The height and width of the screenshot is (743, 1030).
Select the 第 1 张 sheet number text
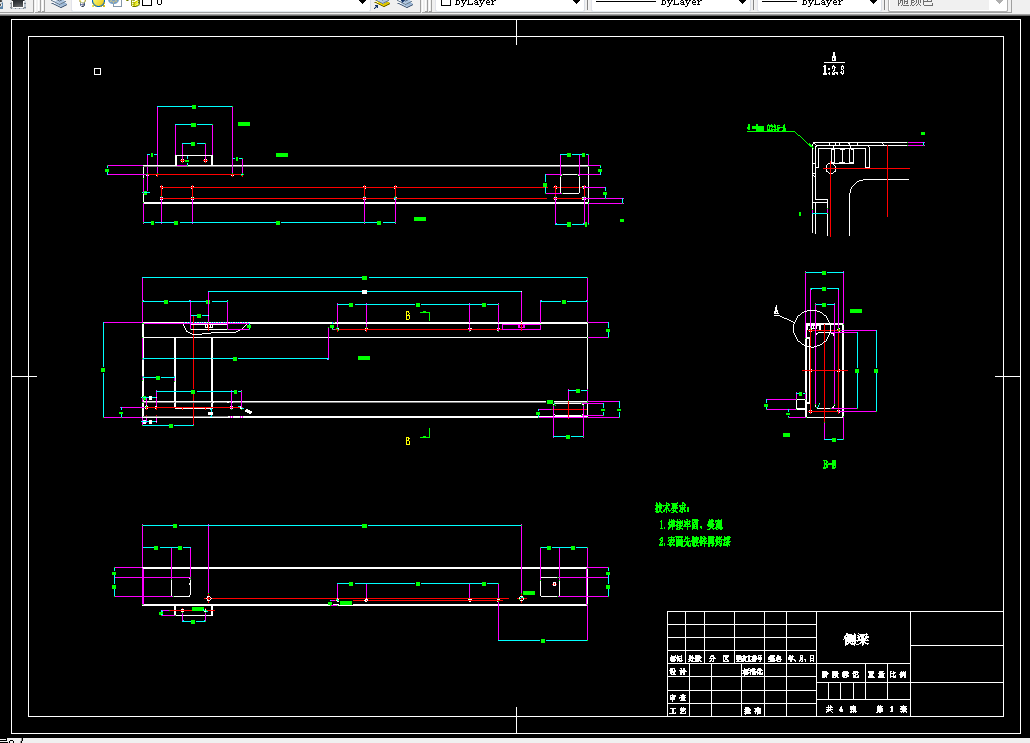tap(892, 709)
